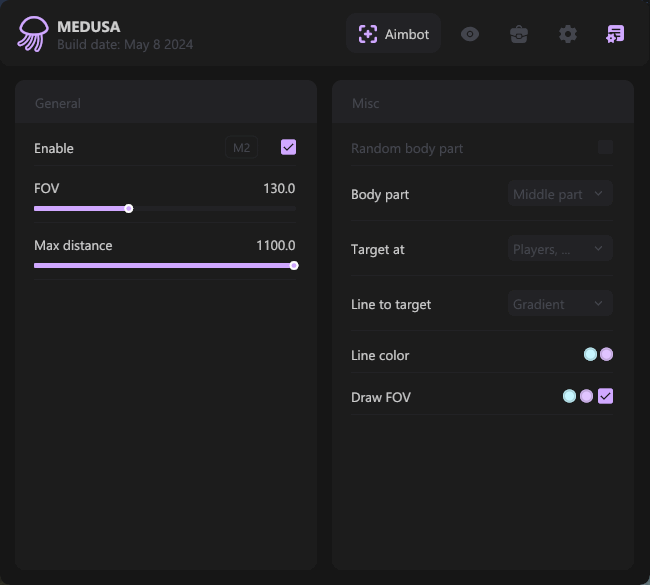Click the Max distance slider handle
Image resolution: width=650 pixels, height=585 pixels.
(294, 266)
